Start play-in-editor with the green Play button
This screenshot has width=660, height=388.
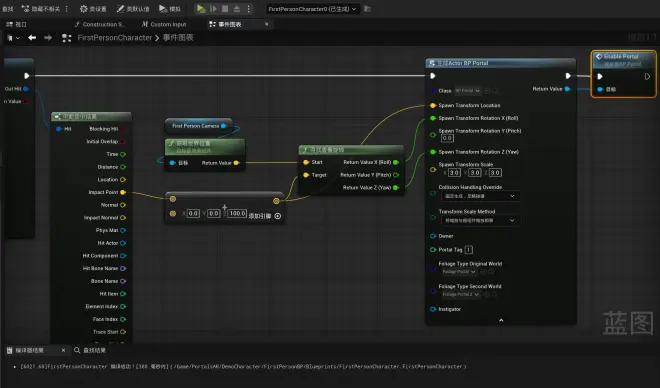click(201, 8)
